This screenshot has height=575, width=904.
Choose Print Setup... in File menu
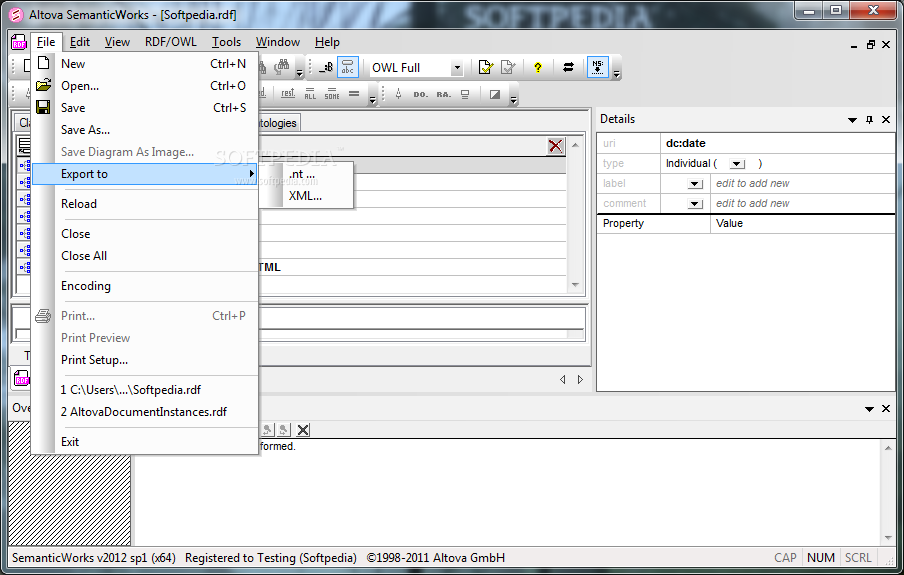point(144,359)
